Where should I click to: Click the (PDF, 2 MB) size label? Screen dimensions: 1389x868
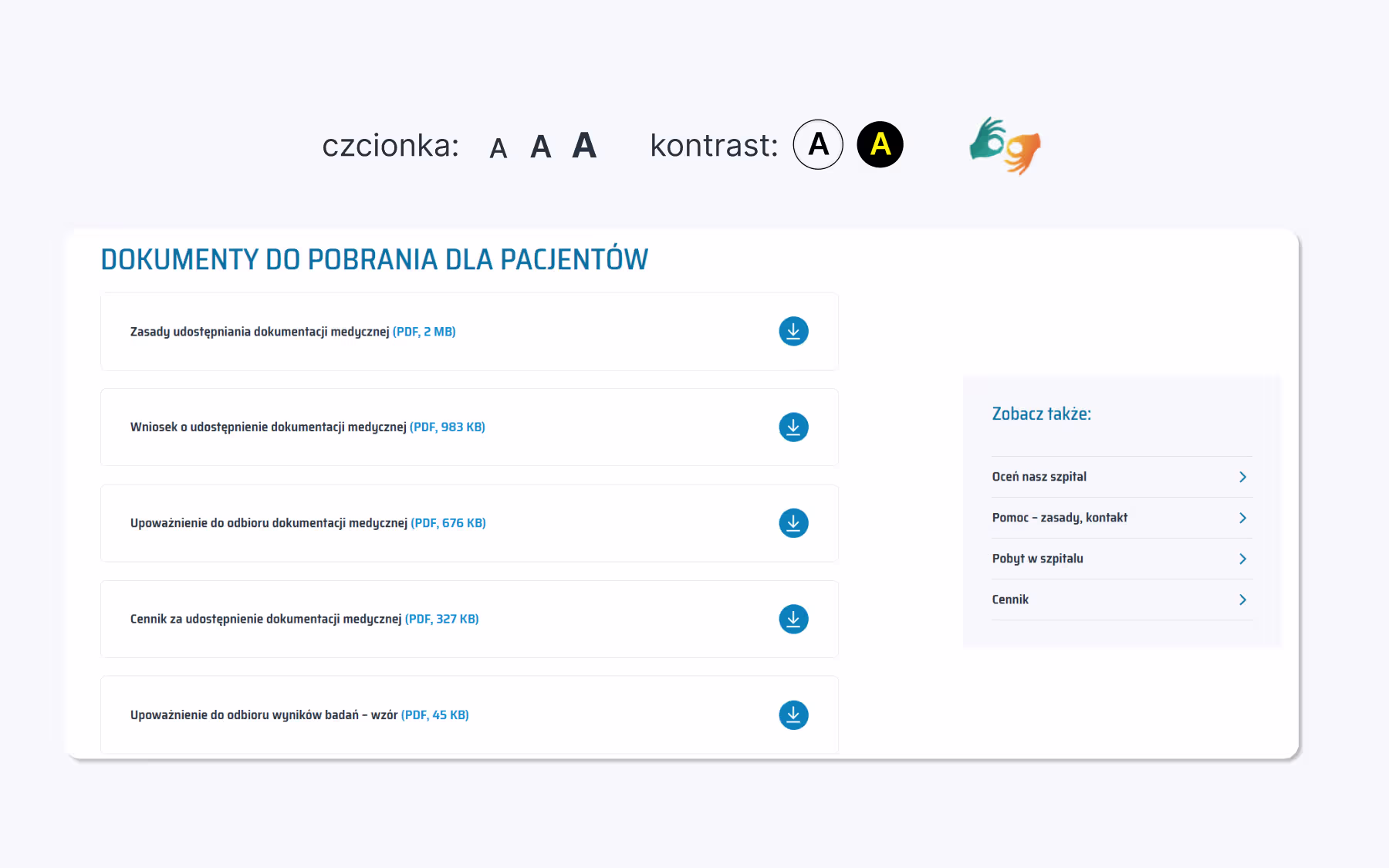pos(424,332)
